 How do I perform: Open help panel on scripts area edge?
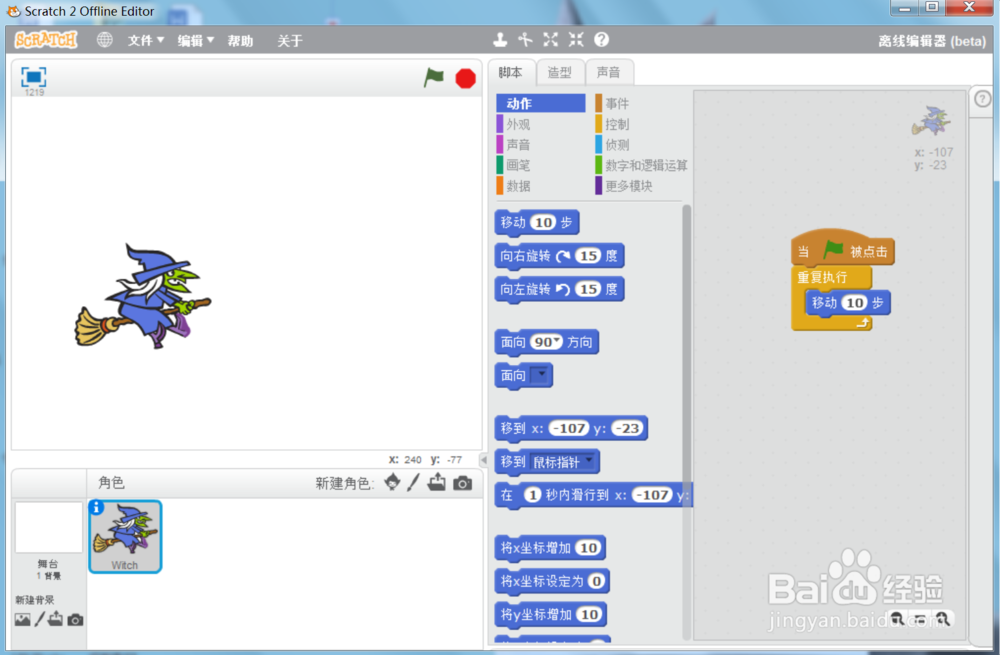pyautogui.click(x=983, y=99)
